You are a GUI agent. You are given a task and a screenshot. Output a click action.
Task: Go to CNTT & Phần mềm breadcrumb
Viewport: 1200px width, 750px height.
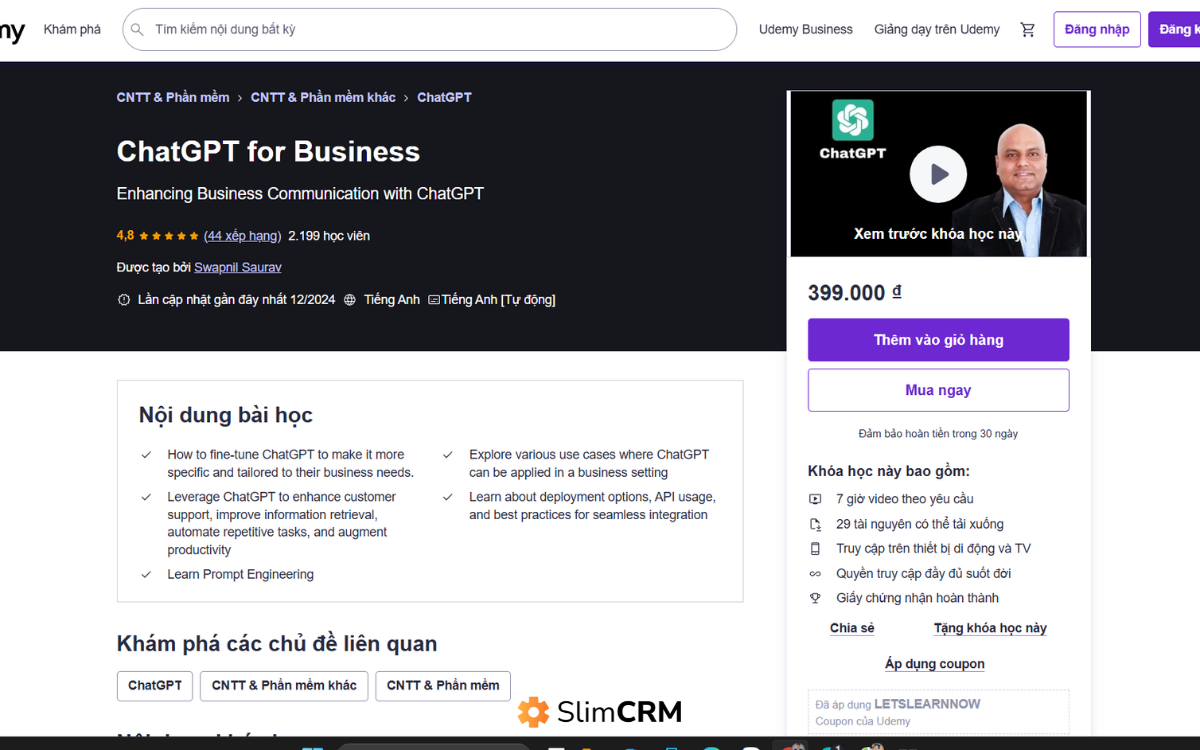173,98
